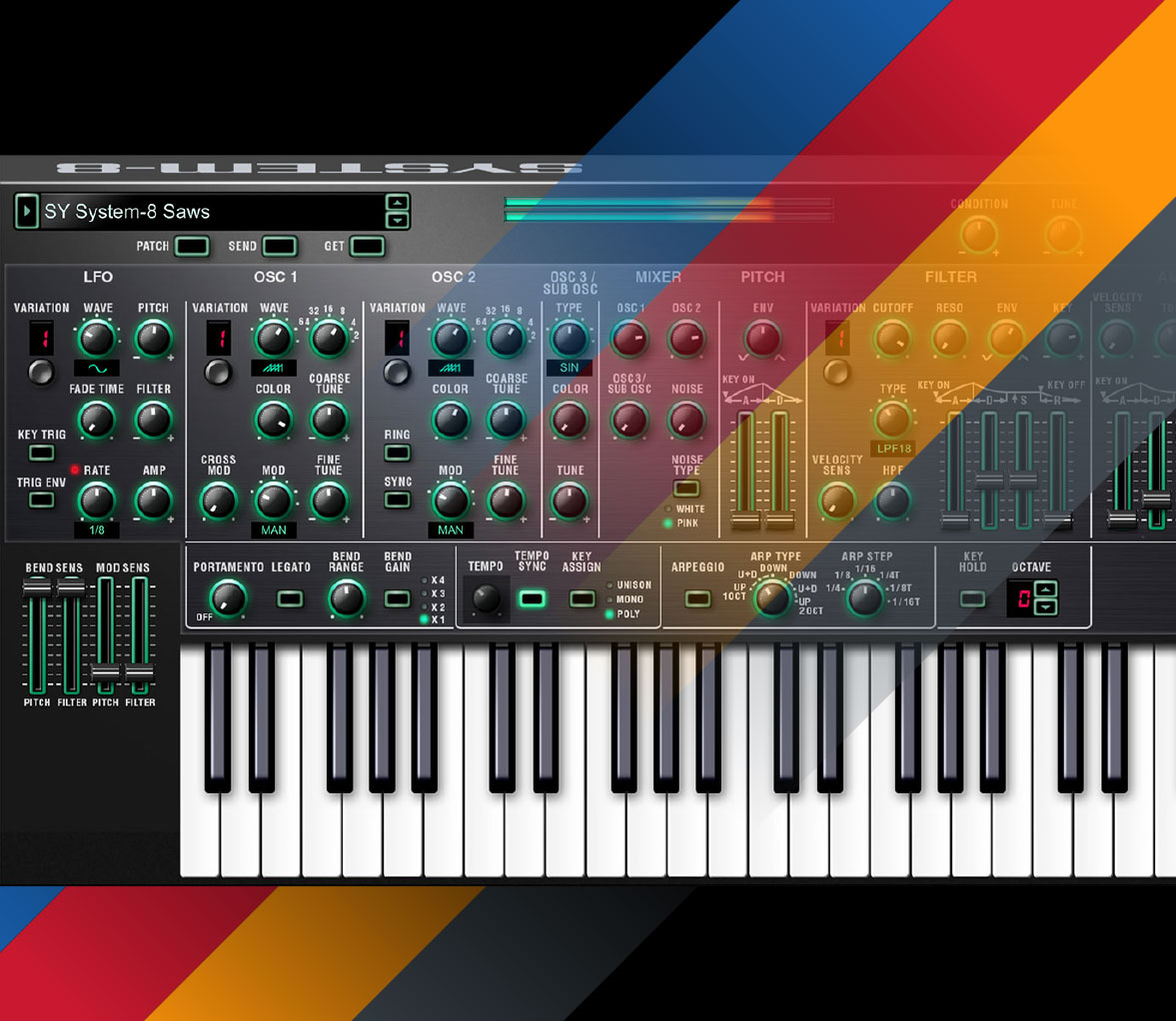The height and width of the screenshot is (1021, 1176).
Task: Enable the Arpeggio switch
Action: tap(697, 598)
